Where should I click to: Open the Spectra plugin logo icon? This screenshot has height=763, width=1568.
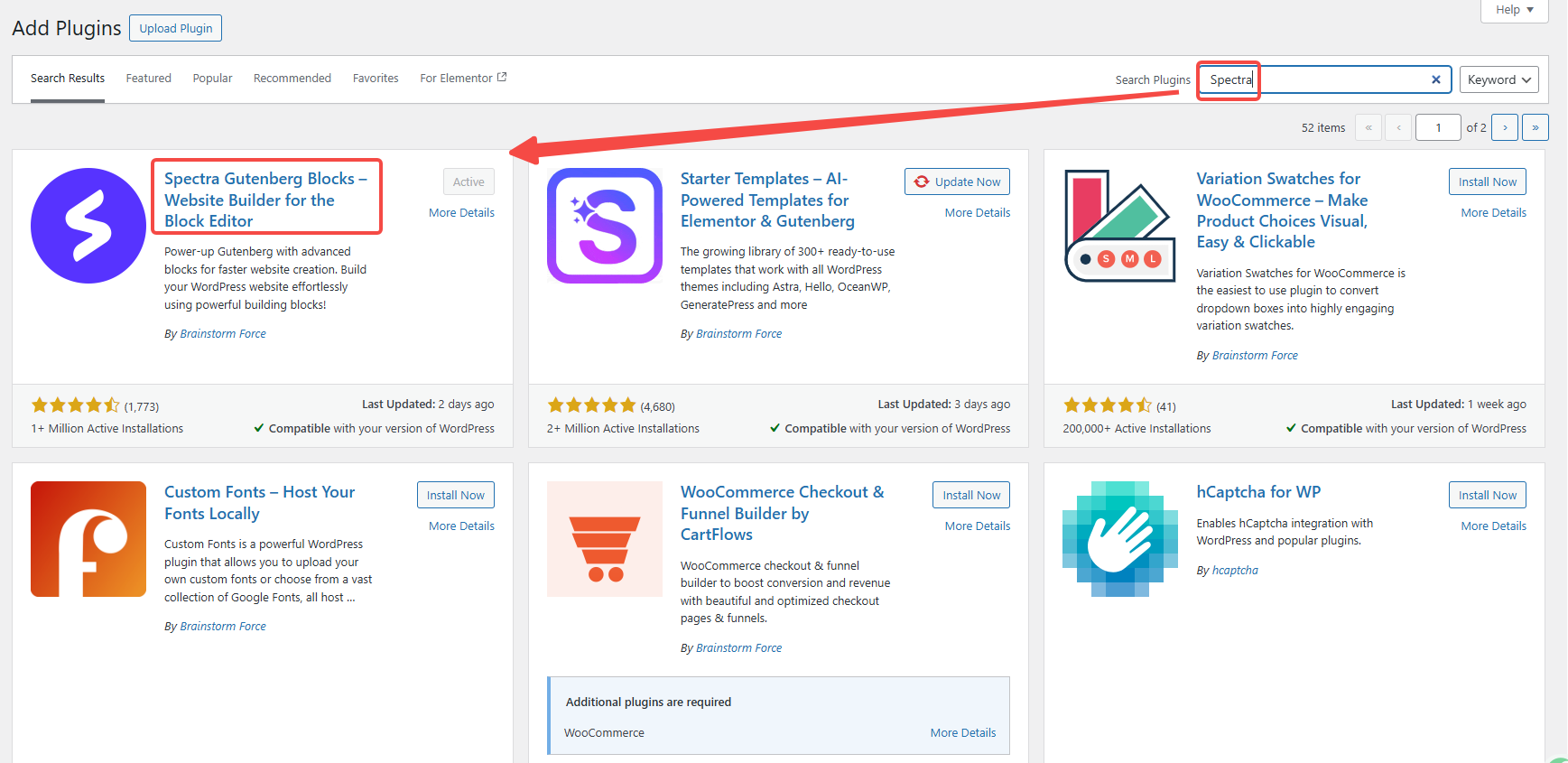88,226
